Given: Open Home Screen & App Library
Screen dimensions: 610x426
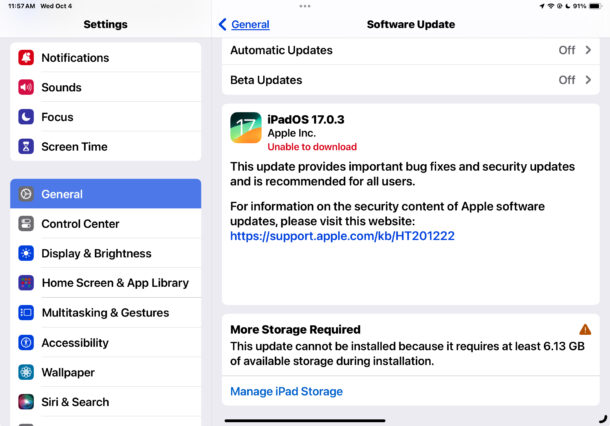Looking at the screenshot, I should pyautogui.click(x=115, y=283).
